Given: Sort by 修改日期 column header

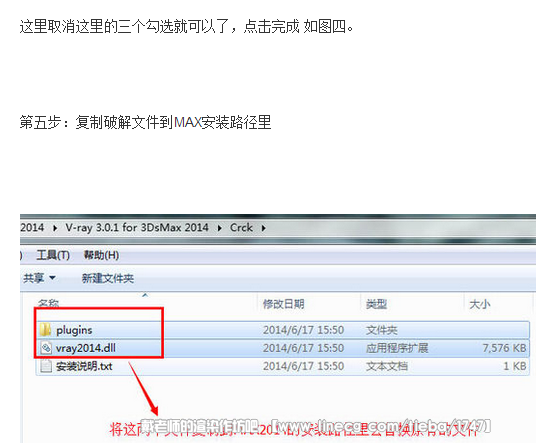Looking at the screenshot, I should (284, 304).
